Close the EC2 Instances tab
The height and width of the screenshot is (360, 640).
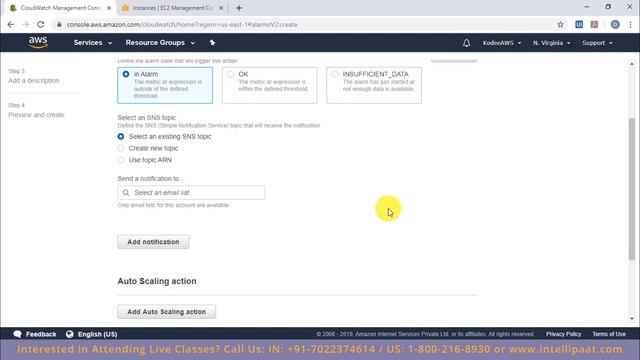click(x=221, y=8)
